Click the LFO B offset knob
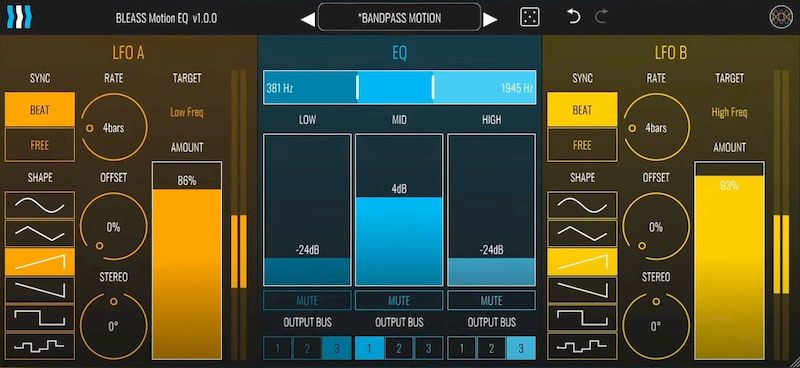The height and width of the screenshot is (368, 800). point(656,227)
